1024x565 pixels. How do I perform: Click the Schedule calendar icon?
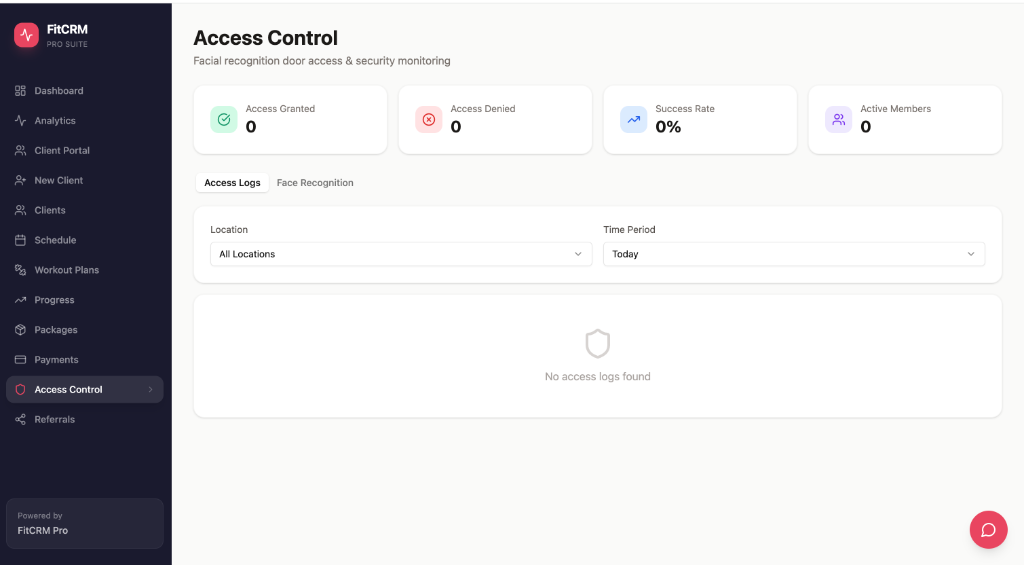[20, 240]
